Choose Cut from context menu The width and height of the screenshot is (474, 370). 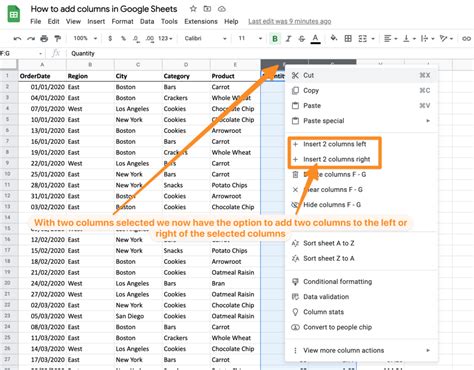click(362, 75)
